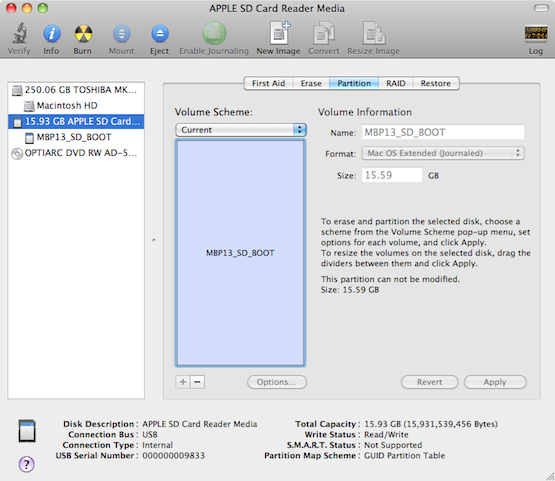
Task: Click the toolbar toggle pill button
Action: click(541, 8)
